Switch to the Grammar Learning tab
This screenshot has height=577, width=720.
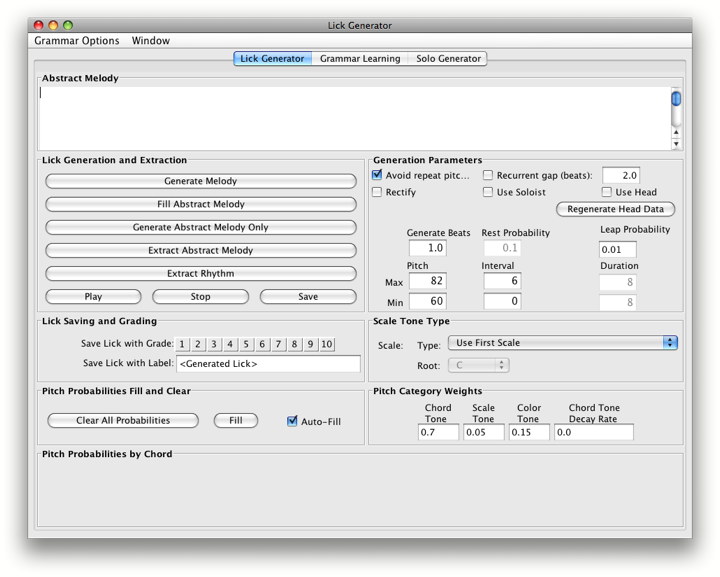coord(360,59)
